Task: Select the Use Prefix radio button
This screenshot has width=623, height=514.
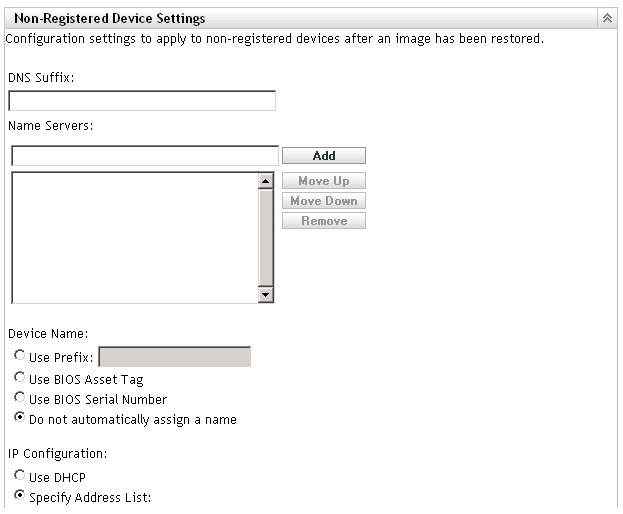Action: pyautogui.click(x=19, y=355)
